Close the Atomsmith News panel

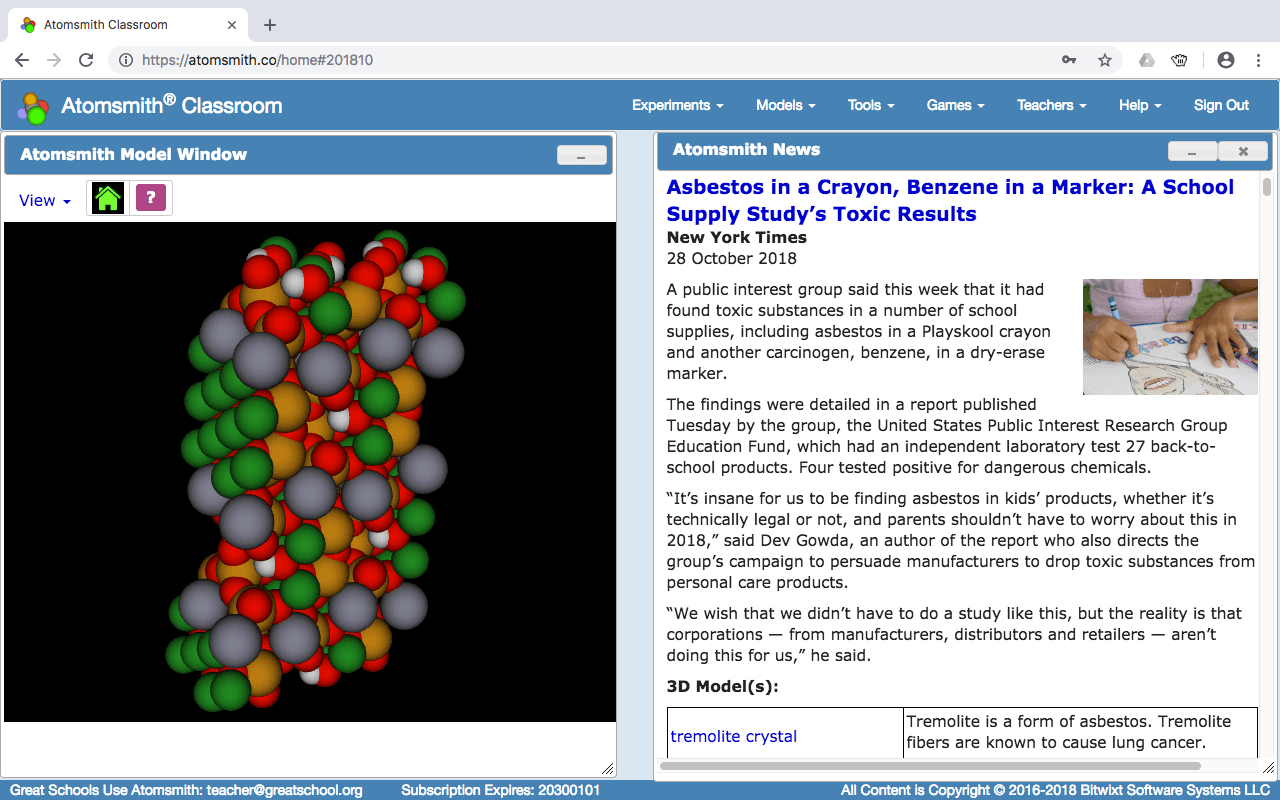(x=1243, y=151)
